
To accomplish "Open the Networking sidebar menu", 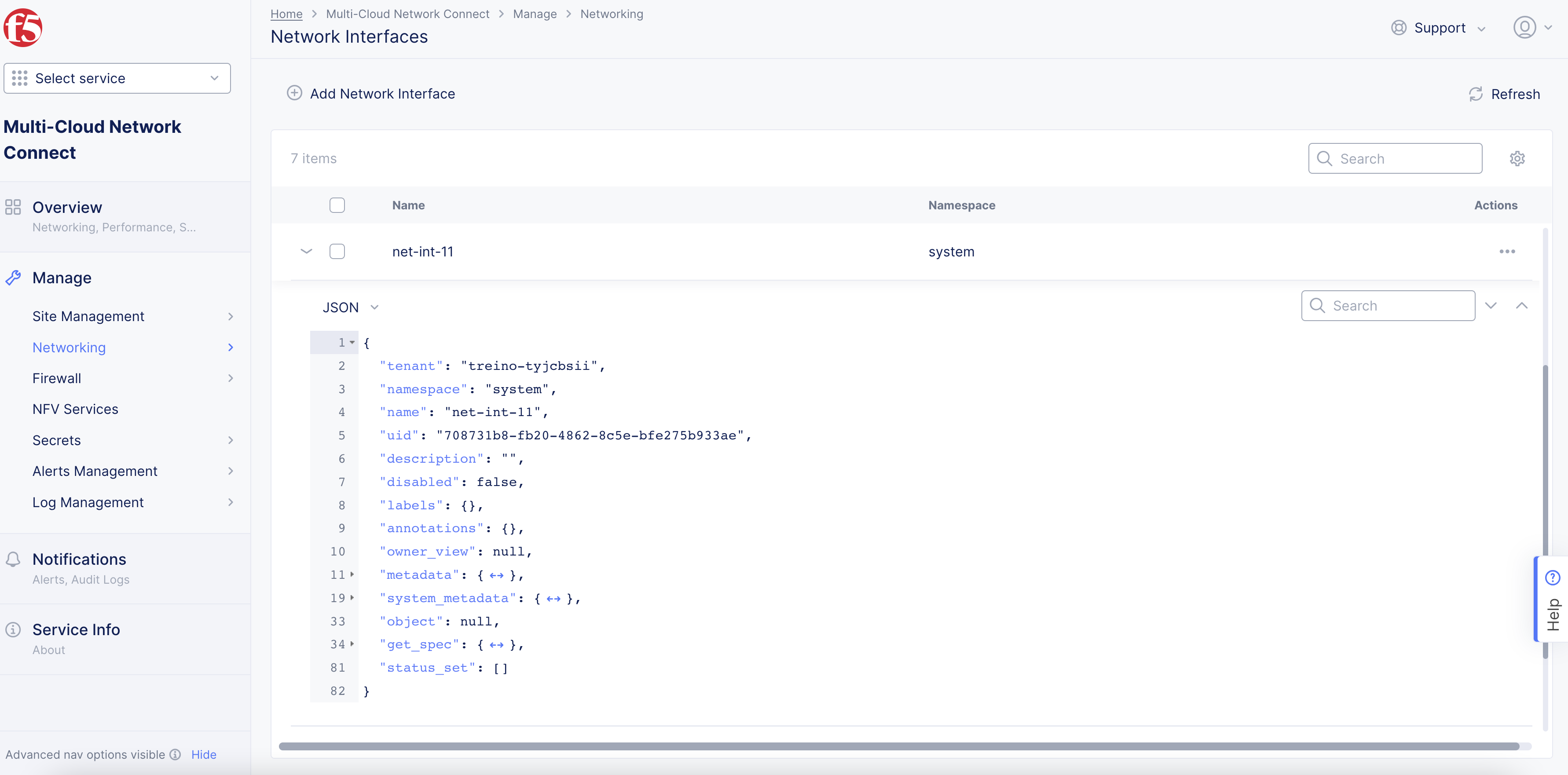I will pyautogui.click(x=69, y=347).
